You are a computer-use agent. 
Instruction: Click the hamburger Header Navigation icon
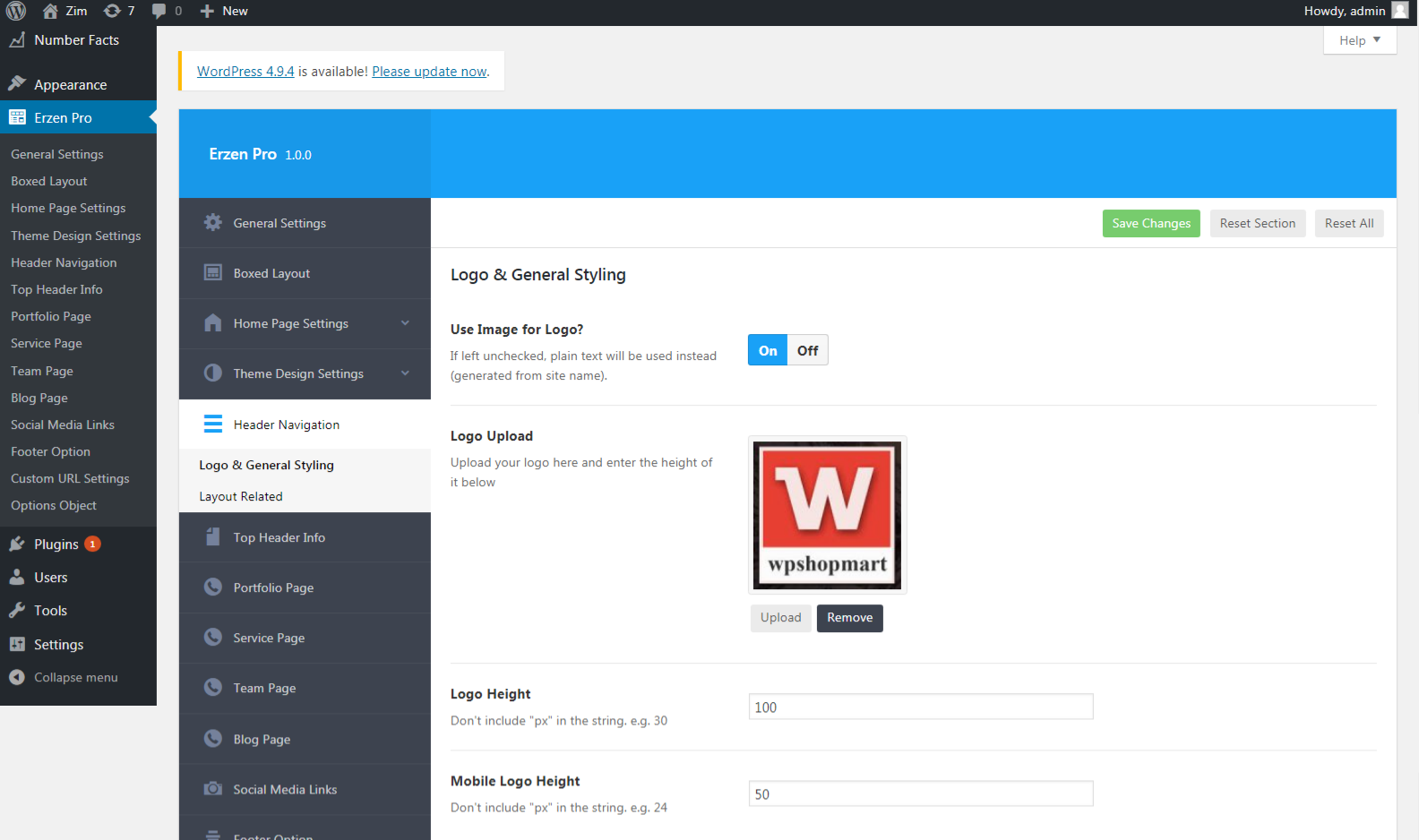[213, 424]
